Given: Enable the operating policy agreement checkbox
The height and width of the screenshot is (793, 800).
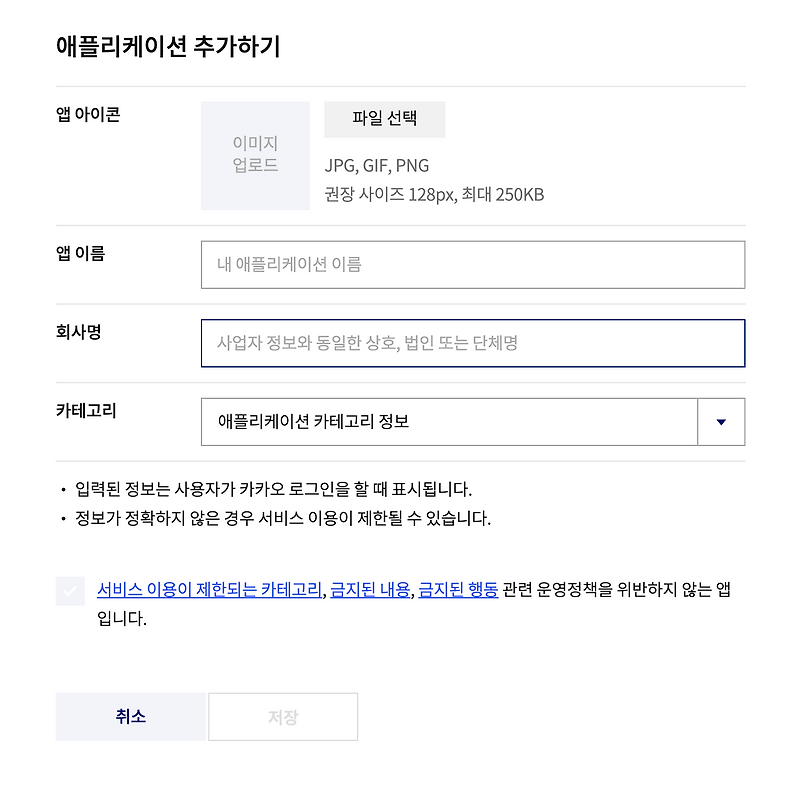Looking at the screenshot, I should point(69,591).
